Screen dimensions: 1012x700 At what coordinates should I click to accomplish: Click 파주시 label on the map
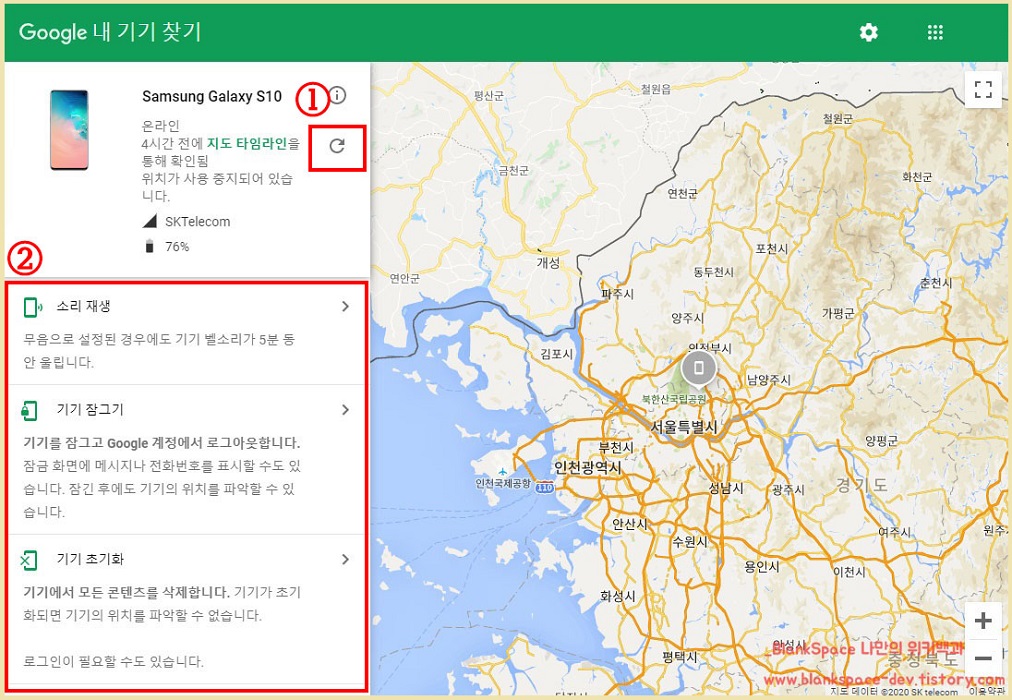(617, 294)
